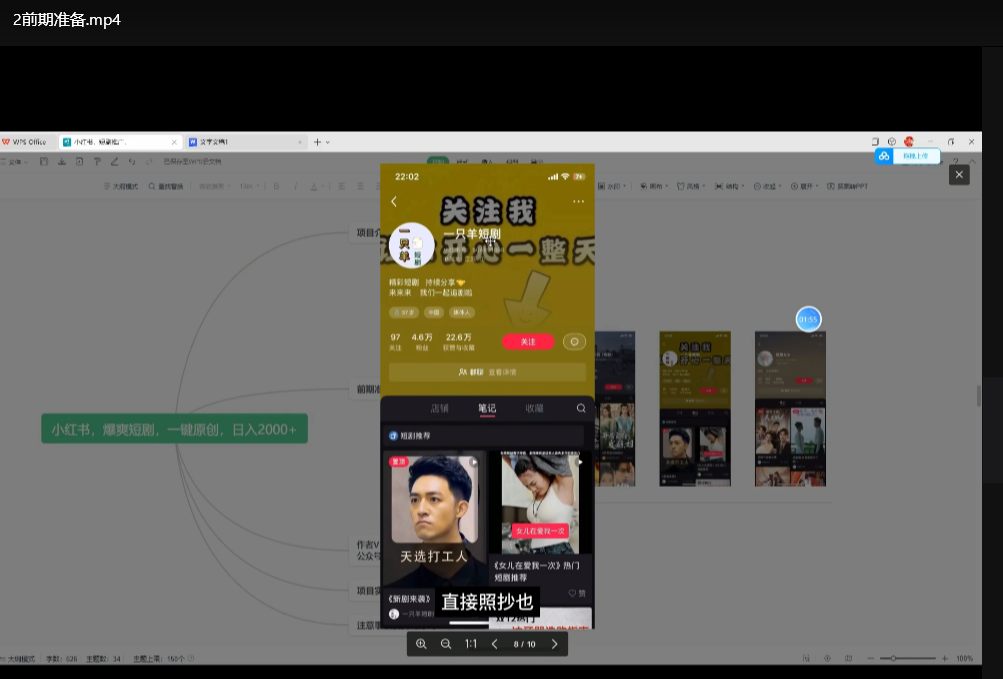Open the font color dropdown

316,186
